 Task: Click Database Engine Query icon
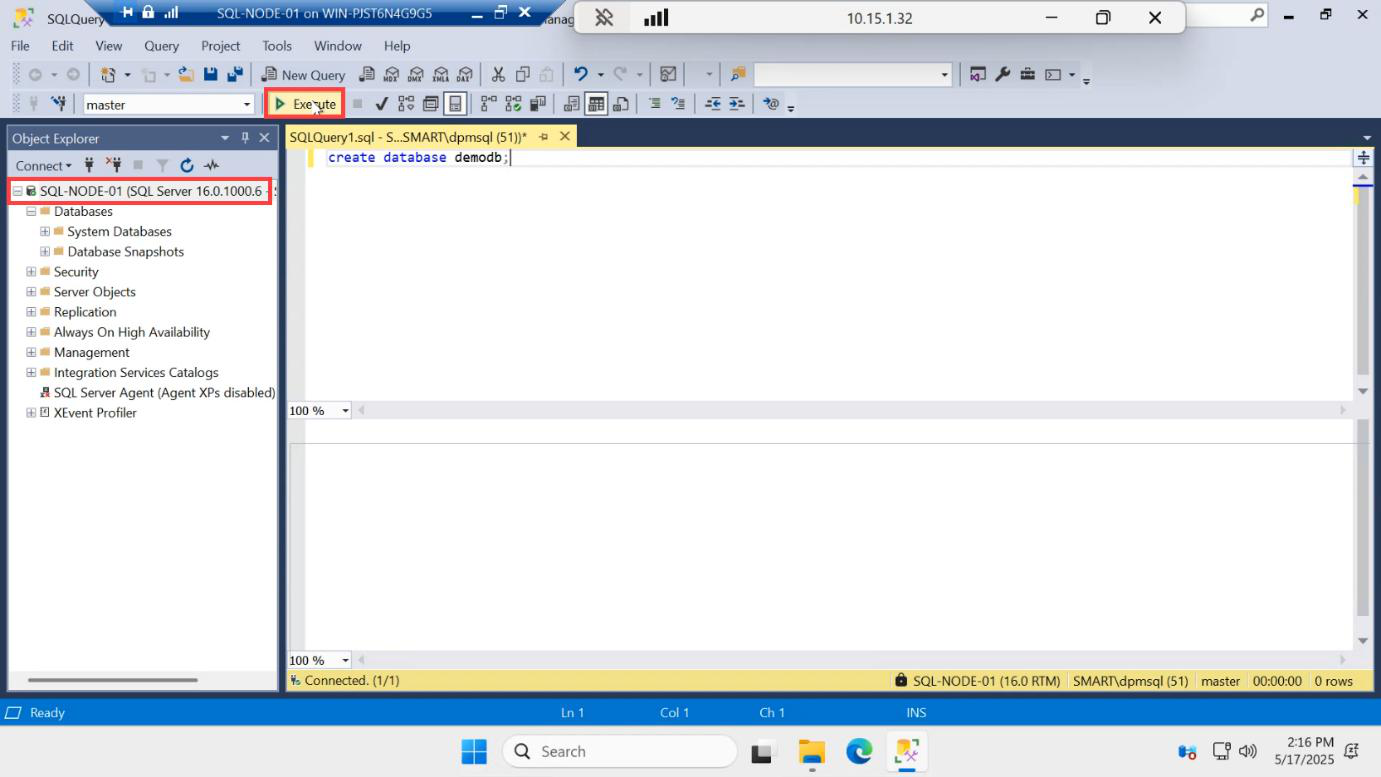coord(366,74)
